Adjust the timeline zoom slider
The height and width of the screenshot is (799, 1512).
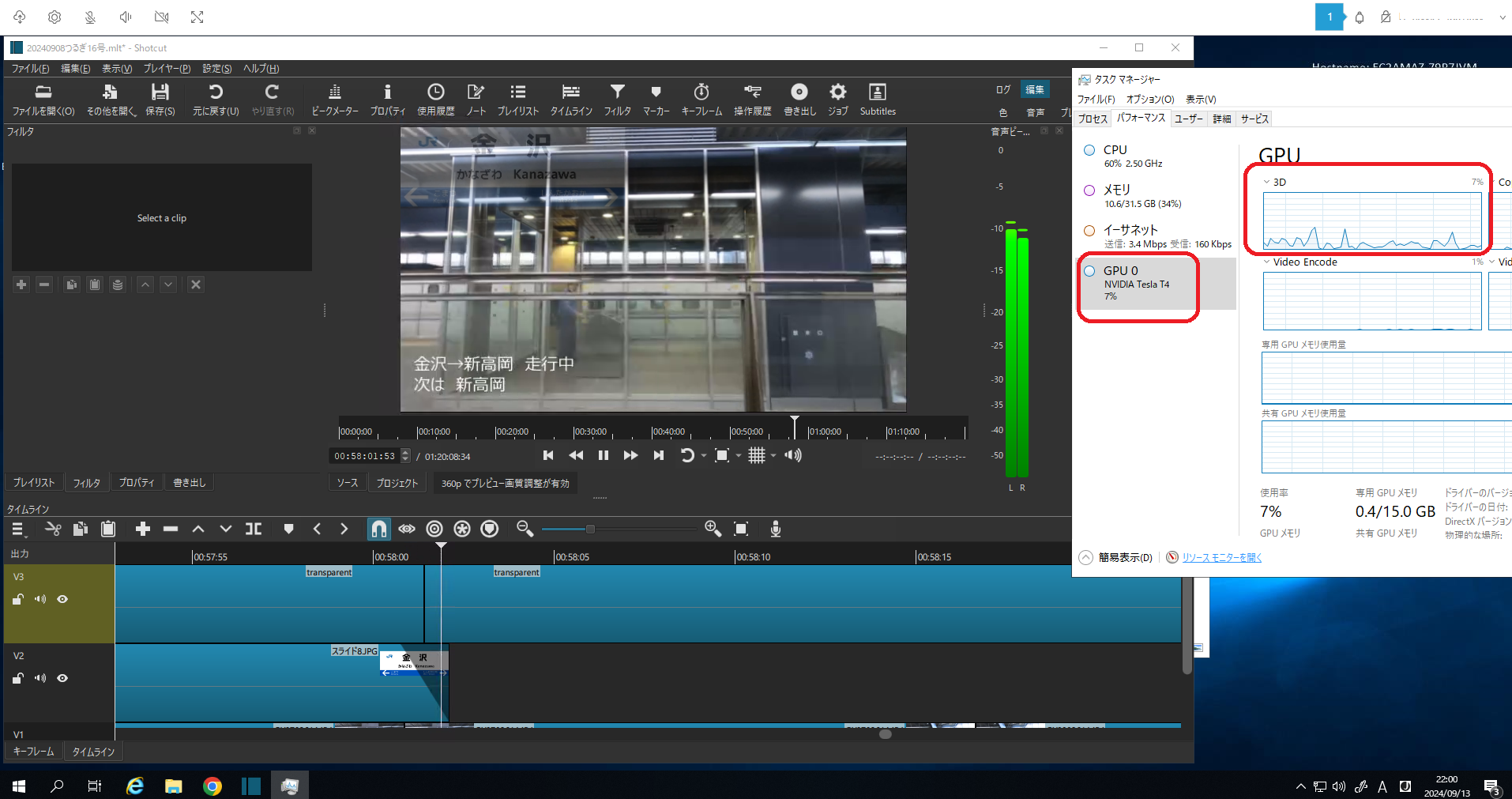[x=589, y=529]
